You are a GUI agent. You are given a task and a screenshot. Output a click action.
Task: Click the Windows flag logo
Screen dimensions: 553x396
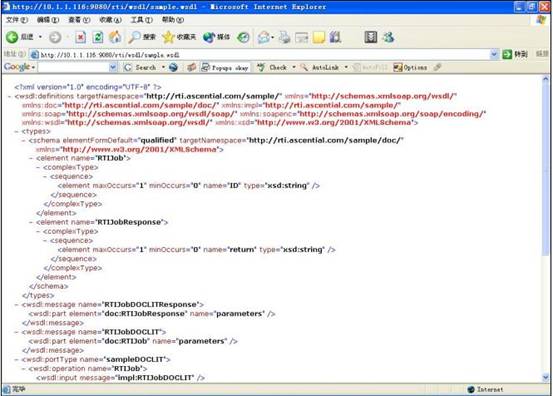point(541,20)
